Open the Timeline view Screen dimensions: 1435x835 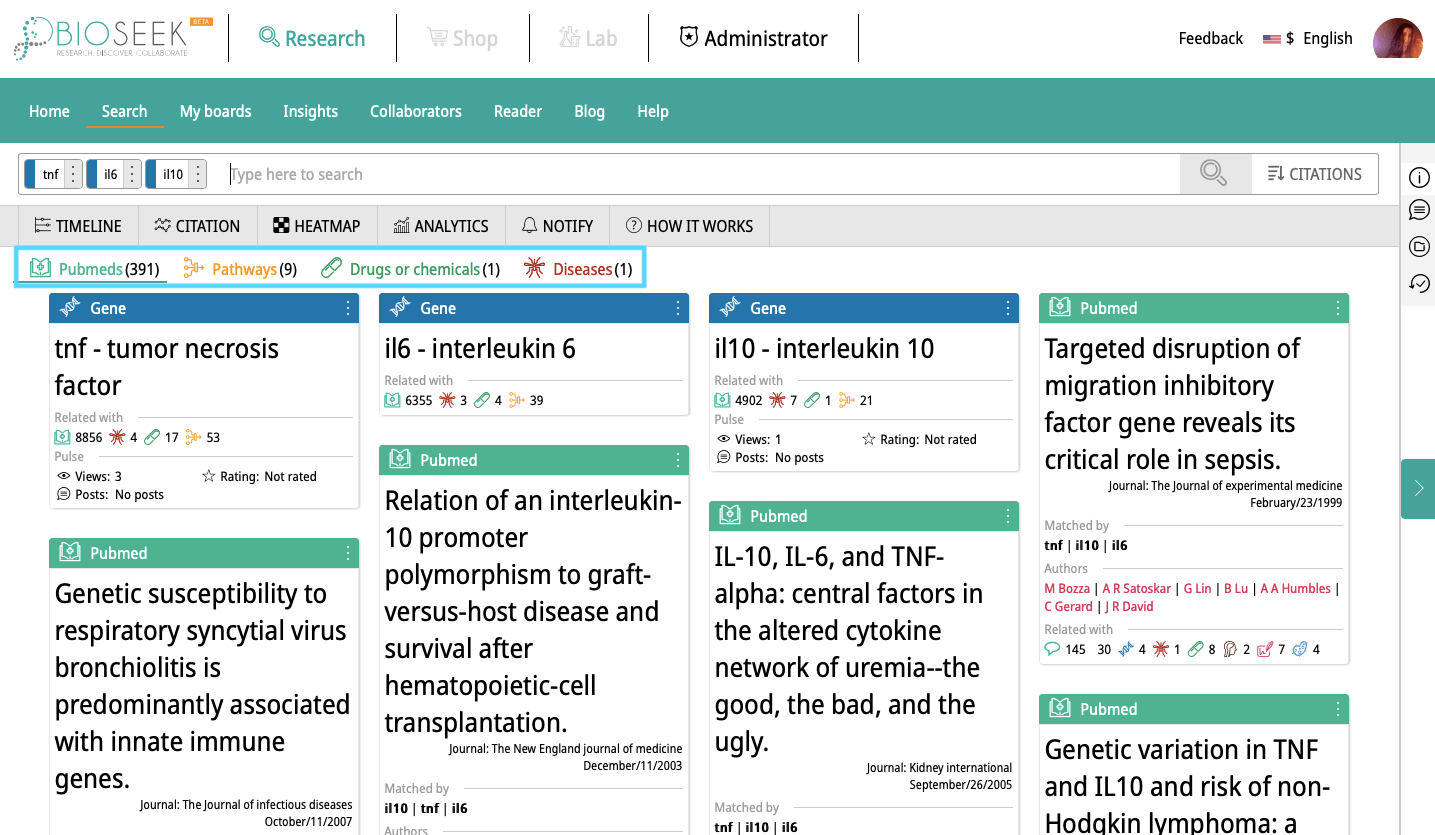(78, 226)
